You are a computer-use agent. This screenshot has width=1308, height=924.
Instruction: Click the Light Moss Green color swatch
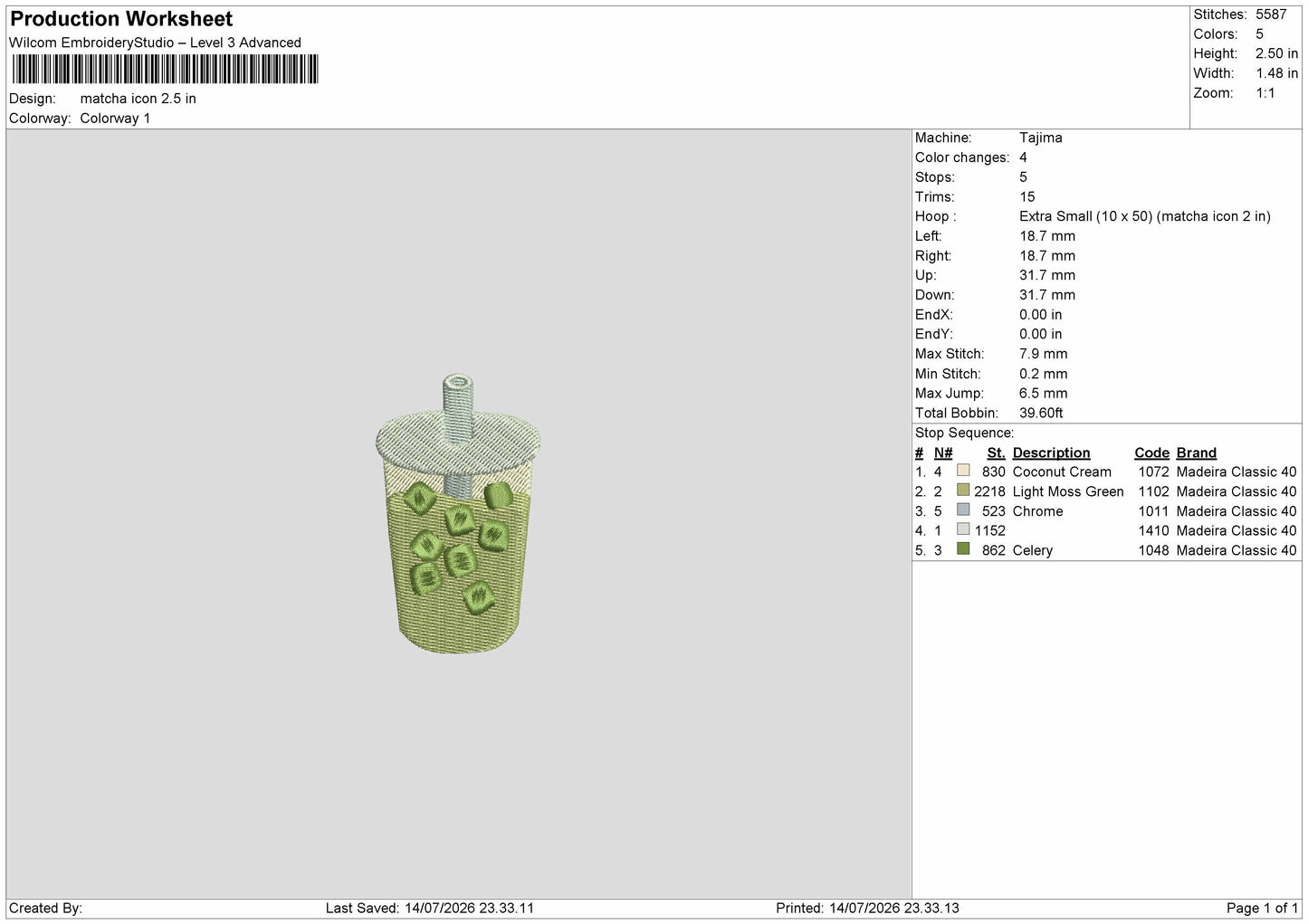pos(963,491)
